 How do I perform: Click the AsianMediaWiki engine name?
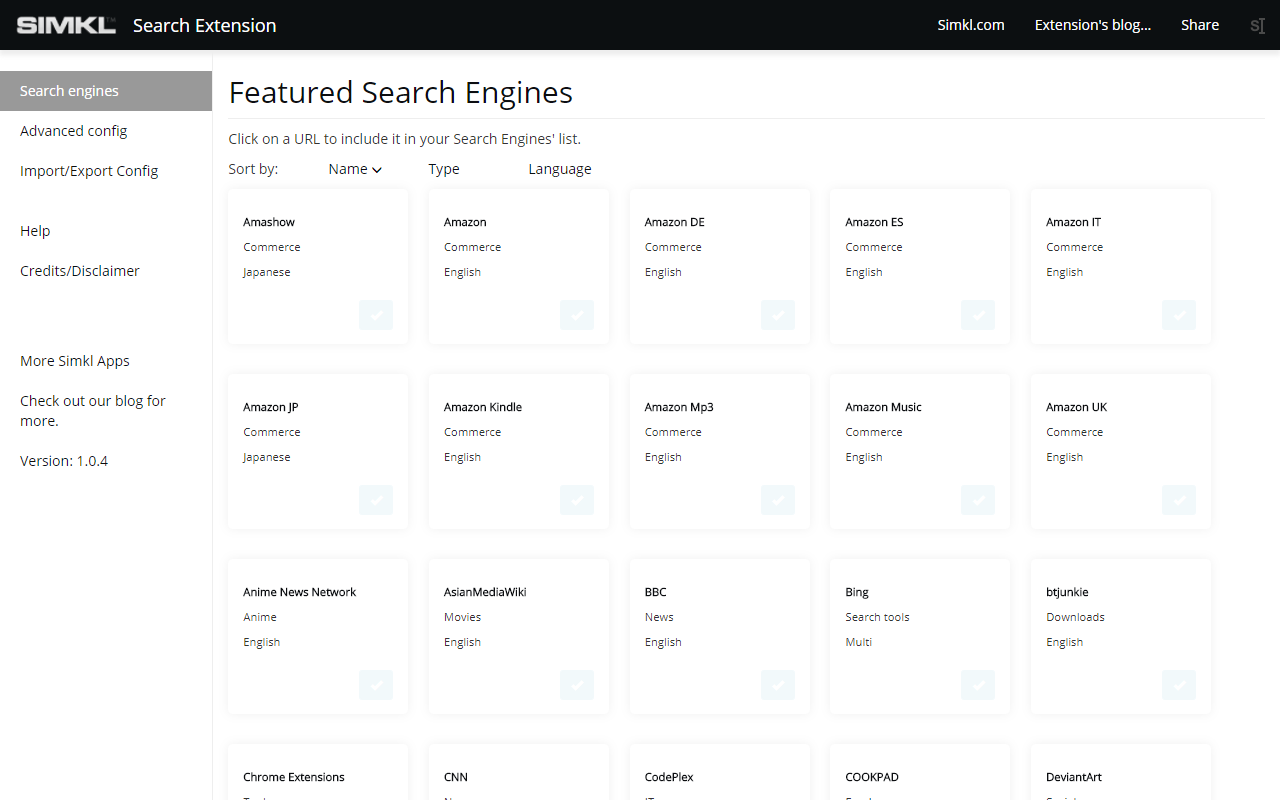click(x=485, y=592)
